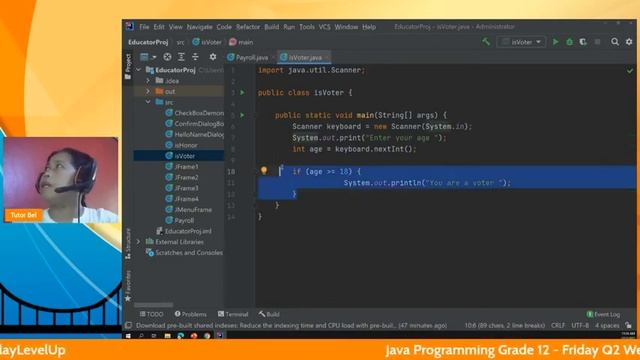Open the VCS menu
The width and height of the screenshot is (640, 360).
324,27
